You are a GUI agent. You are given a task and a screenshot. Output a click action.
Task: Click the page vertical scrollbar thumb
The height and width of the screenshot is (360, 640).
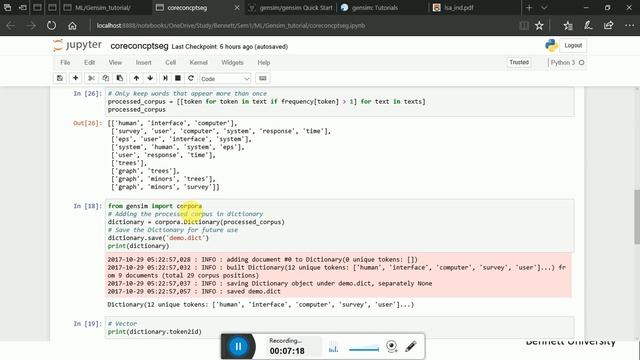pos(637,217)
